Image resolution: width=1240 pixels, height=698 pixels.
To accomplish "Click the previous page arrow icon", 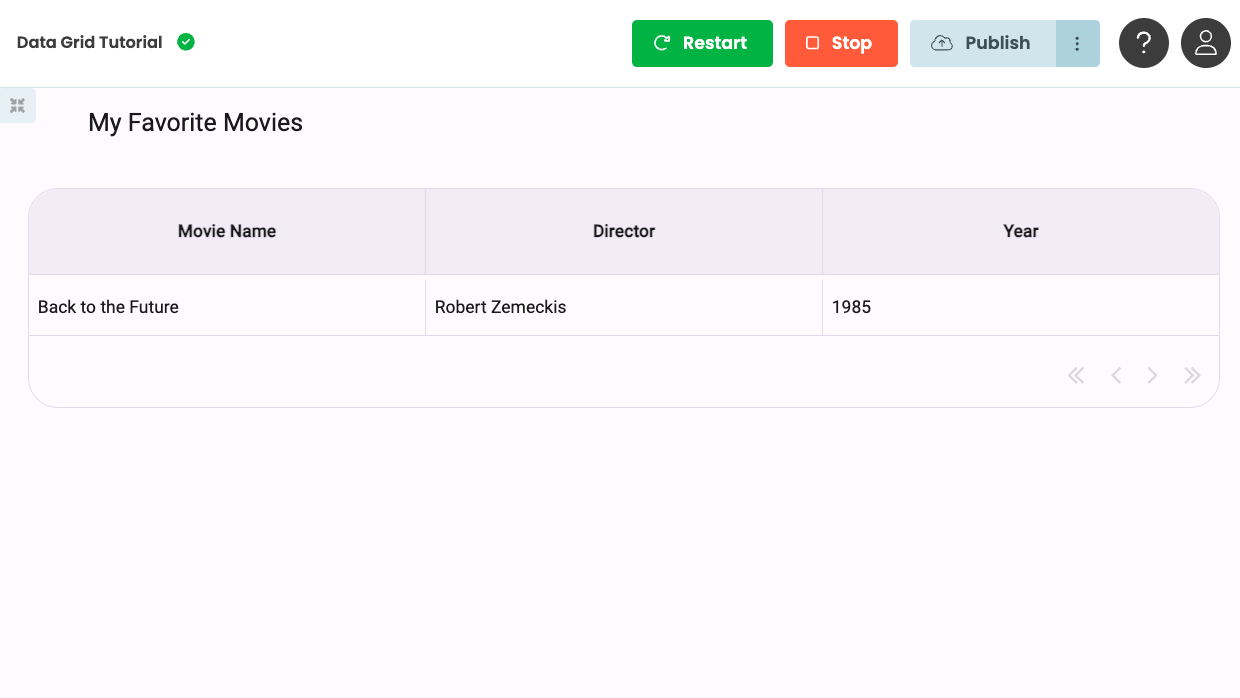I will tap(1116, 375).
